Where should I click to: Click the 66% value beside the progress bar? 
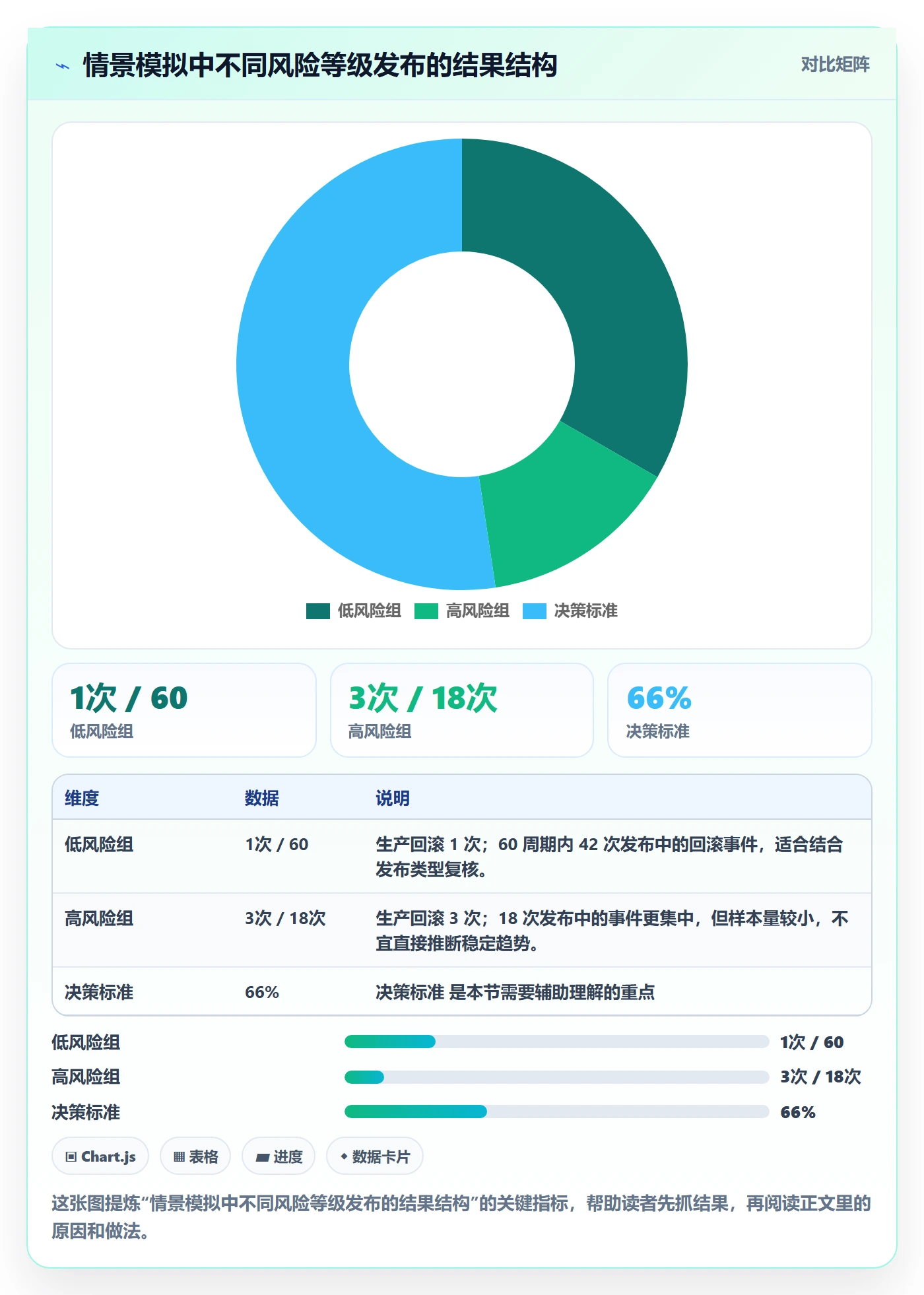[798, 1112]
